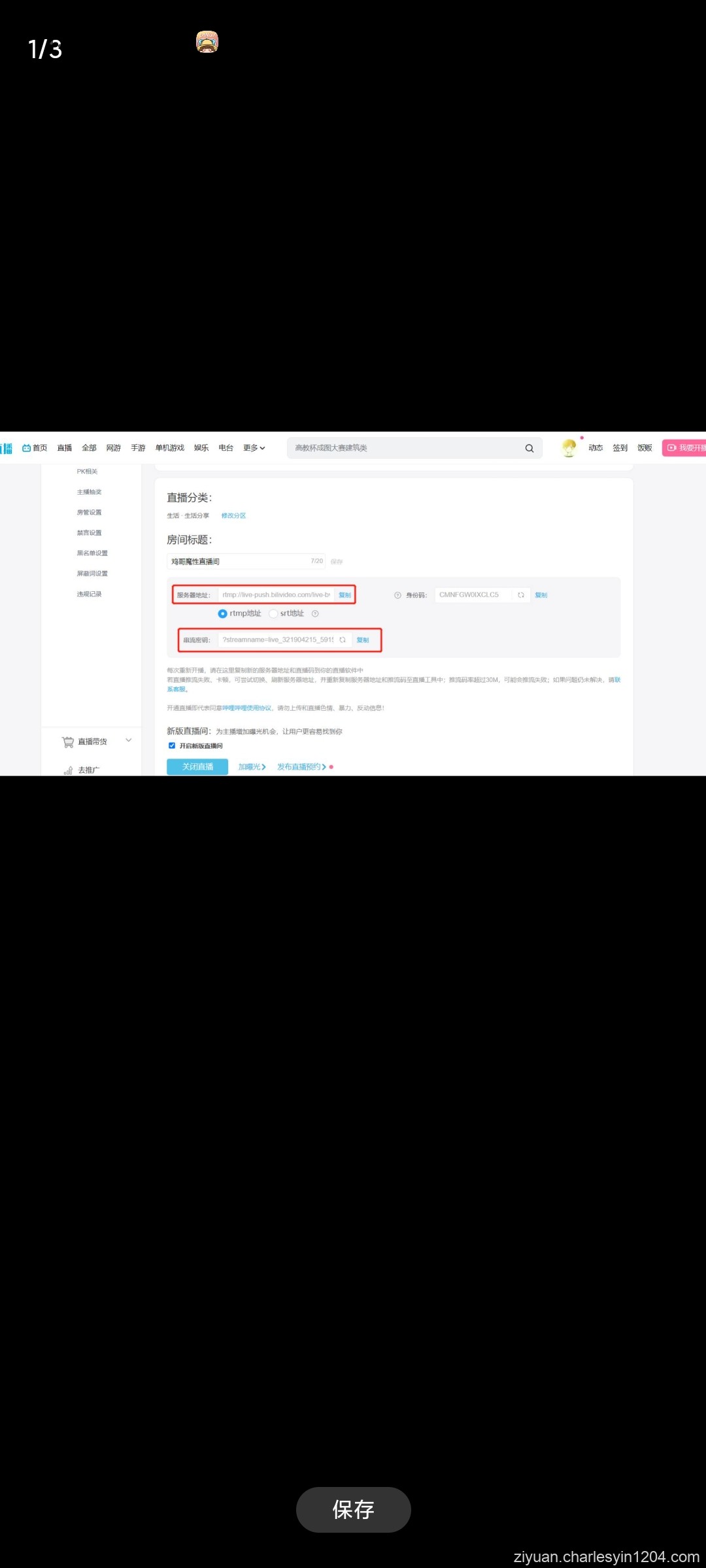Toggle the 开启新版直播间 checkbox
The width and height of the screenshot is (706, 1568).
pos(172,745)
